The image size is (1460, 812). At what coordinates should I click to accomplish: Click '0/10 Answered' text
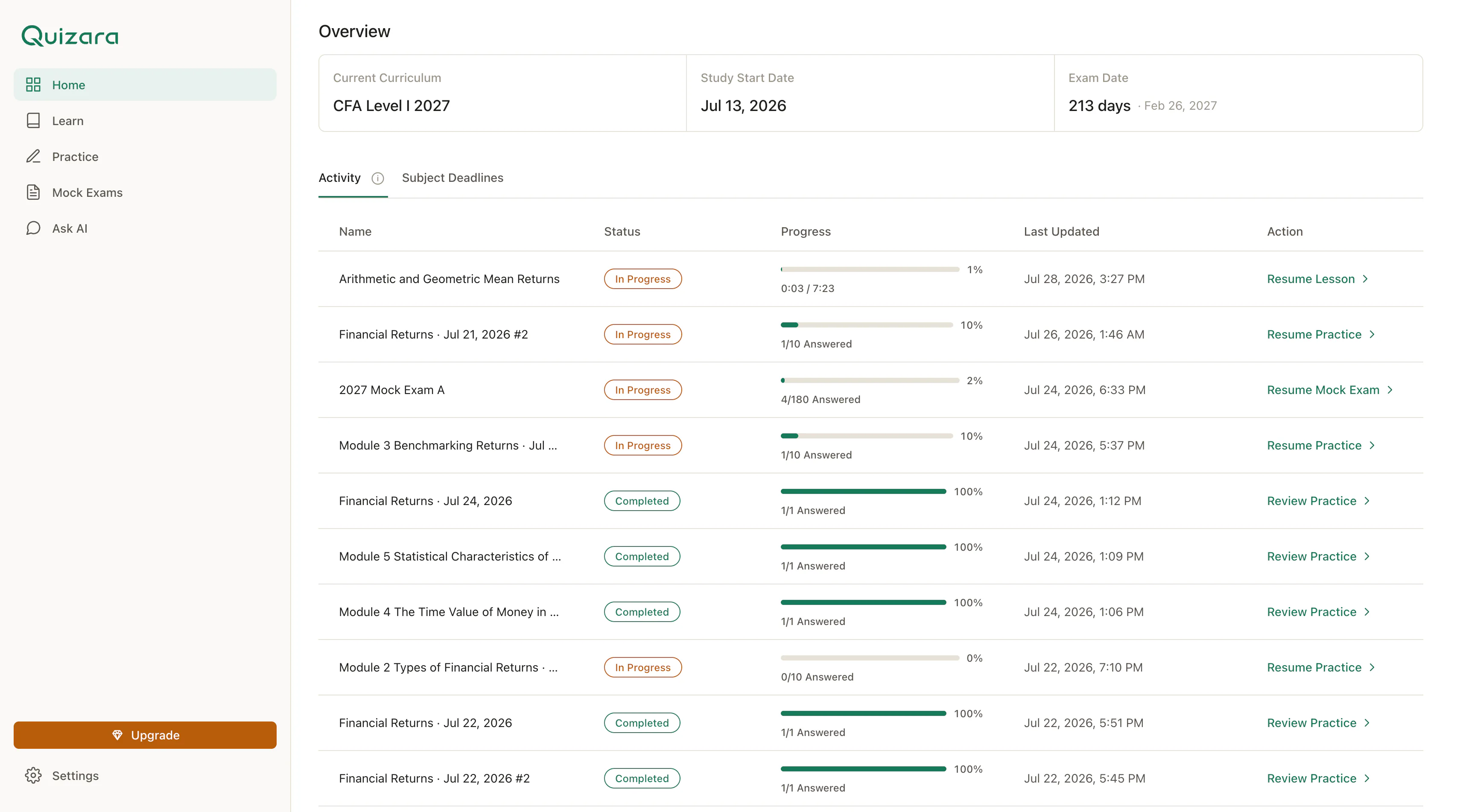[817, 677]
